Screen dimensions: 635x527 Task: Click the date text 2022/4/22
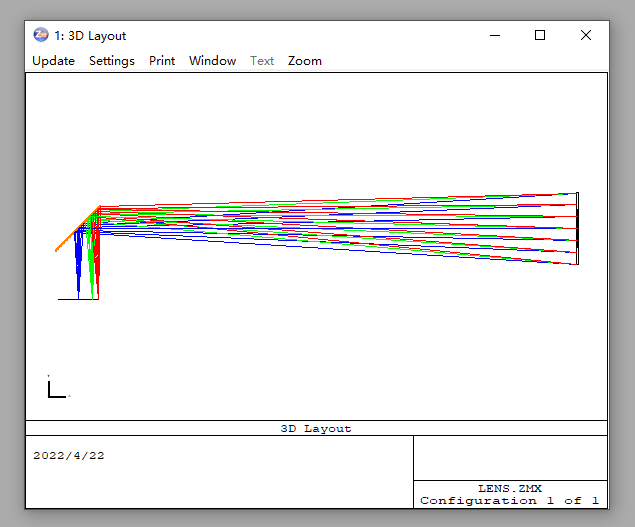69,456
